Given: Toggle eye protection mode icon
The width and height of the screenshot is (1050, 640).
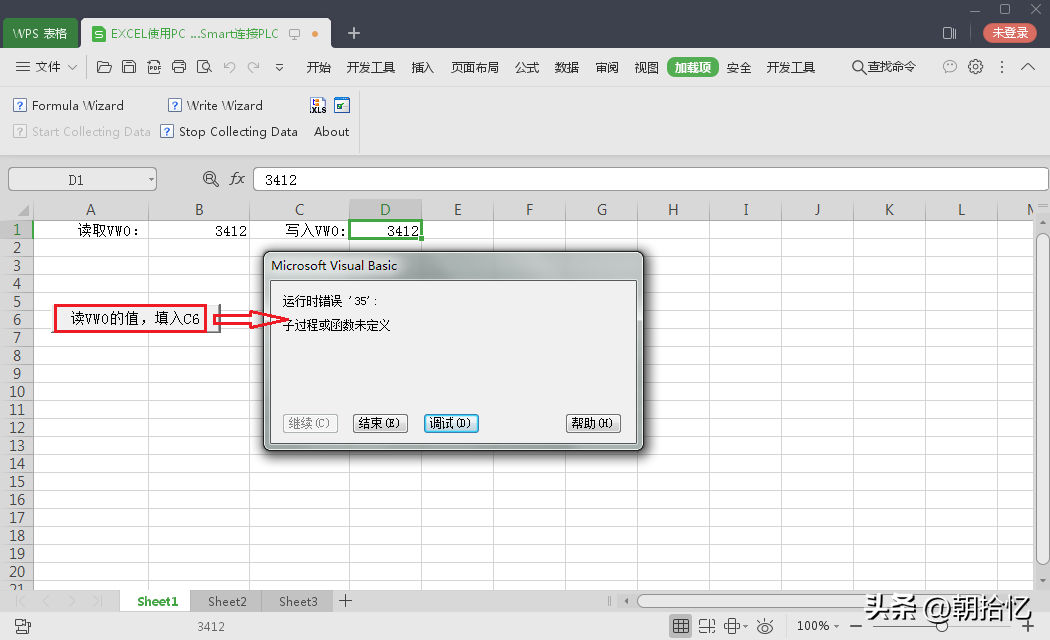Looking at the screenshot, I should tap(765, 626).
